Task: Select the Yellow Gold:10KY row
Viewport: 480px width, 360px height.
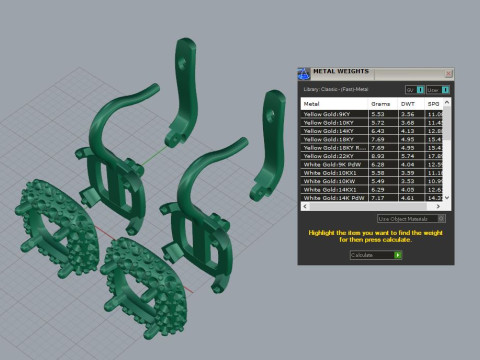Action: (x=372, y=123)
